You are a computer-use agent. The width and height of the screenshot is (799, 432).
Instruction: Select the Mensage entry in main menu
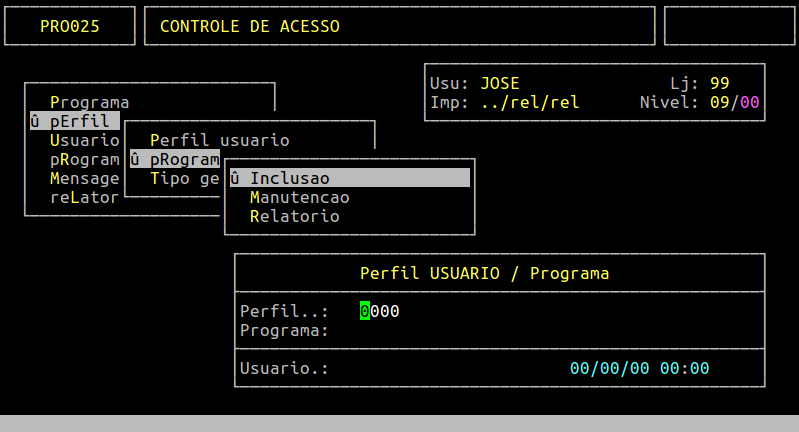[84, 178]
